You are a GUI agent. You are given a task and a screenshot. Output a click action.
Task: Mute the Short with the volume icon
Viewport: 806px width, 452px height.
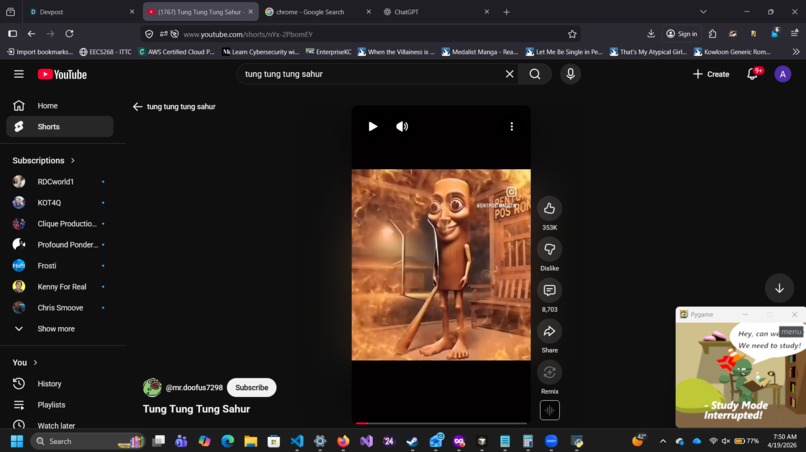tap(402, 126)
